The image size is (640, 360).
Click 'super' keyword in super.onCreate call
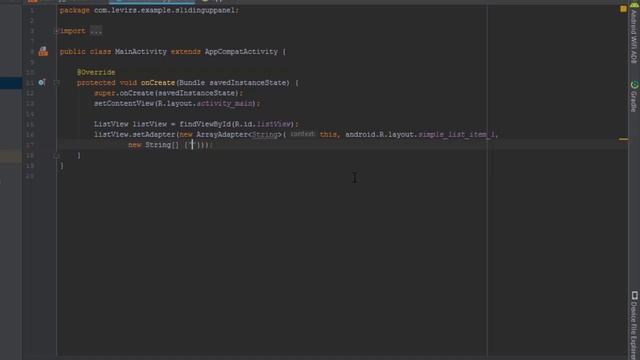105,93
